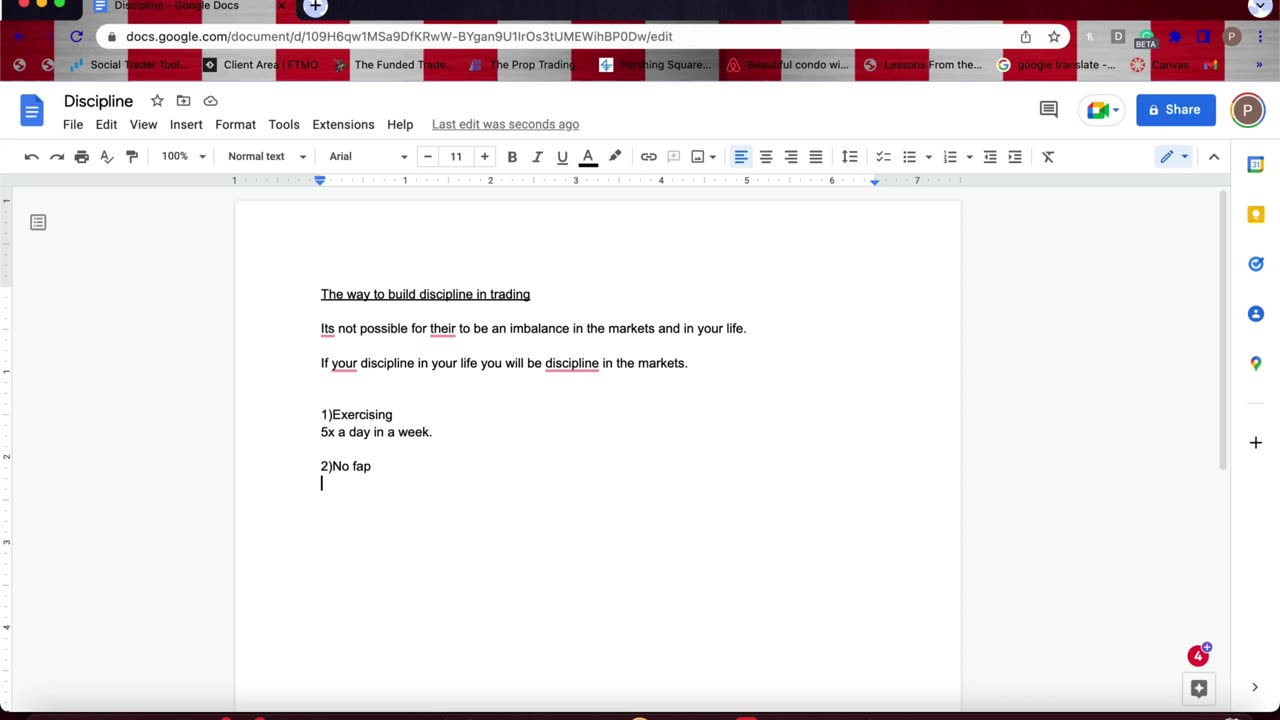Open the insert image dropdown
Image resolution: width=1280 pixels, height=720 pixels.
click(x=704, y=157)
